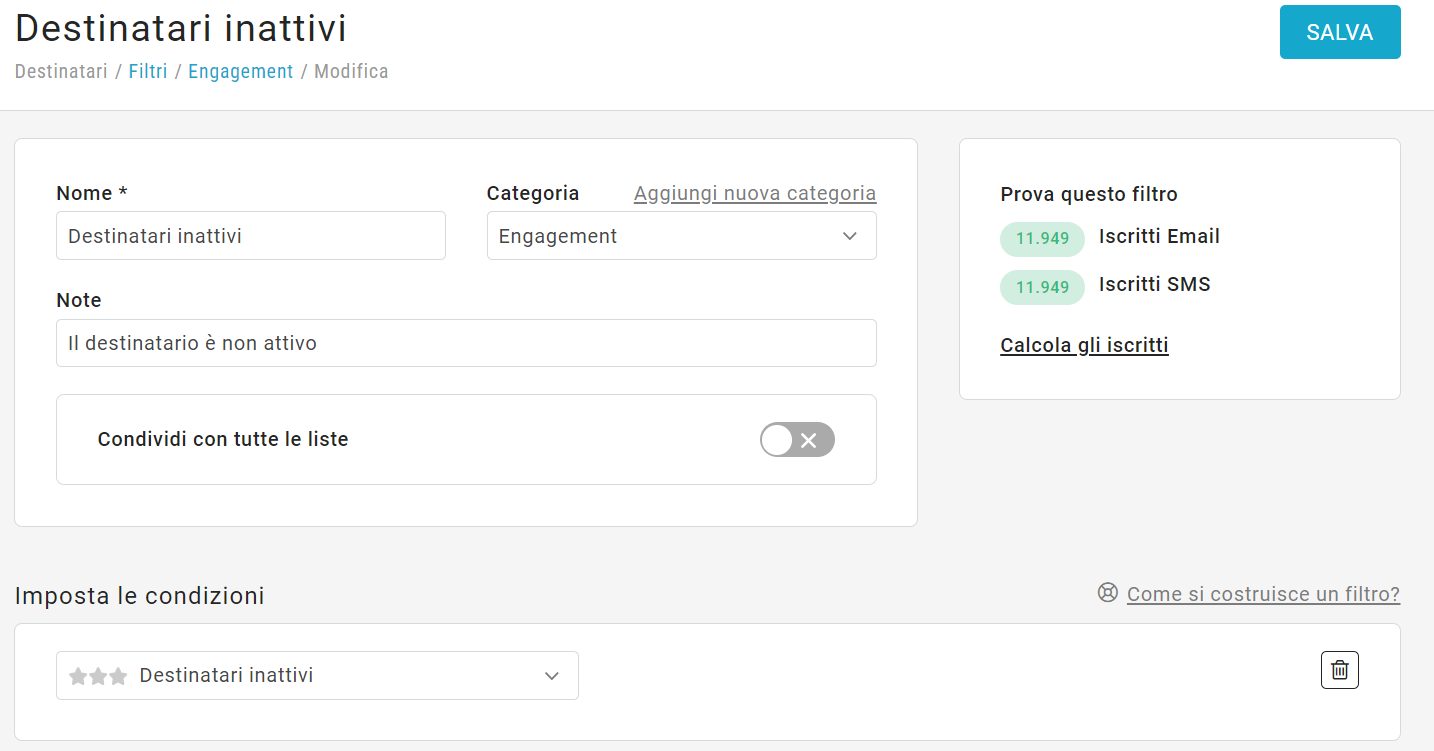Toggle Condividi con tutte le liste switch
Image resolution: width=1434 pixels, height=751 pixels.
coord(797,440)
